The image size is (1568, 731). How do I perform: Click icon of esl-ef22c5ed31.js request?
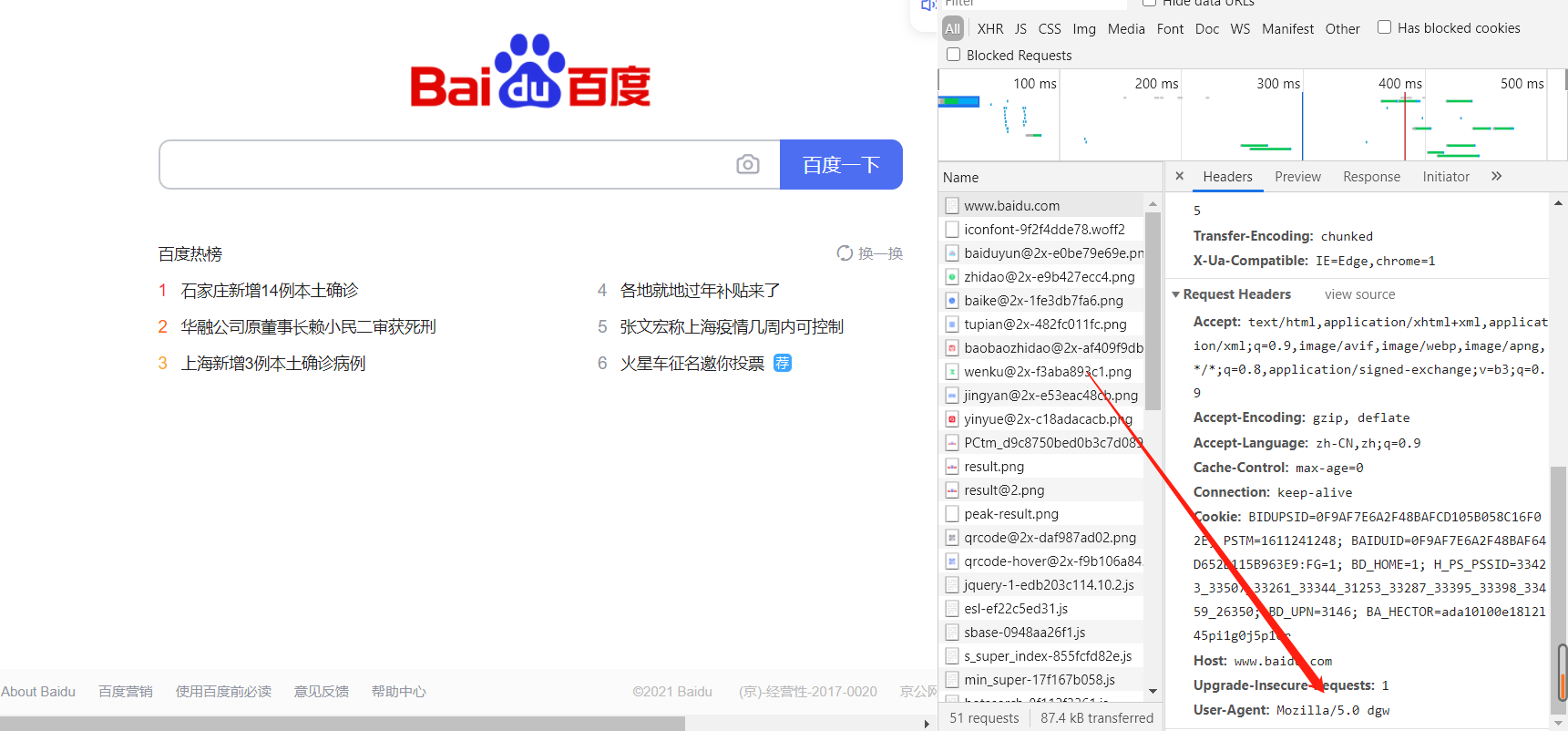pyautogui.click(x=952, y=609)
